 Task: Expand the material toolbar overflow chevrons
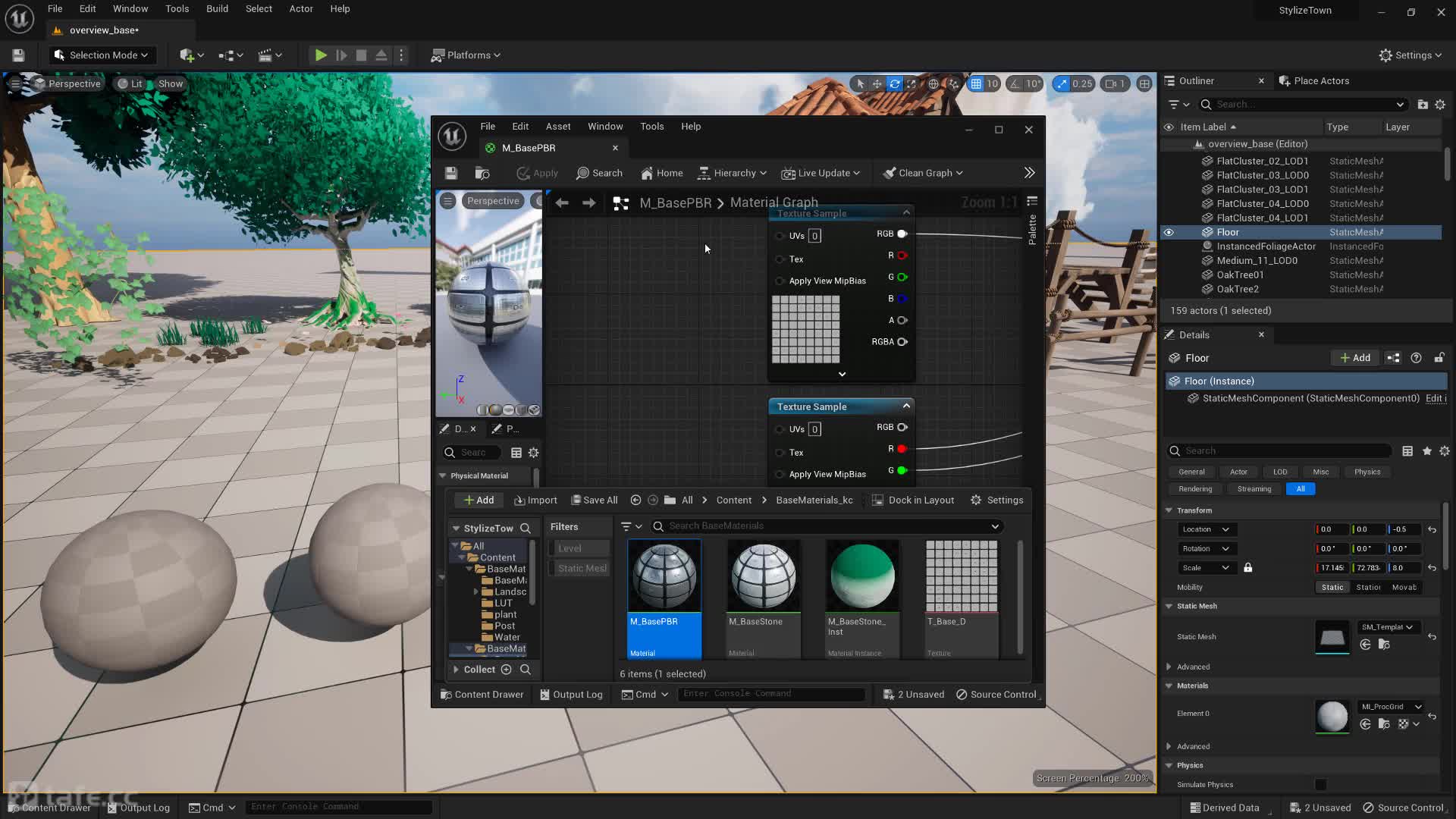point(1029,173)
